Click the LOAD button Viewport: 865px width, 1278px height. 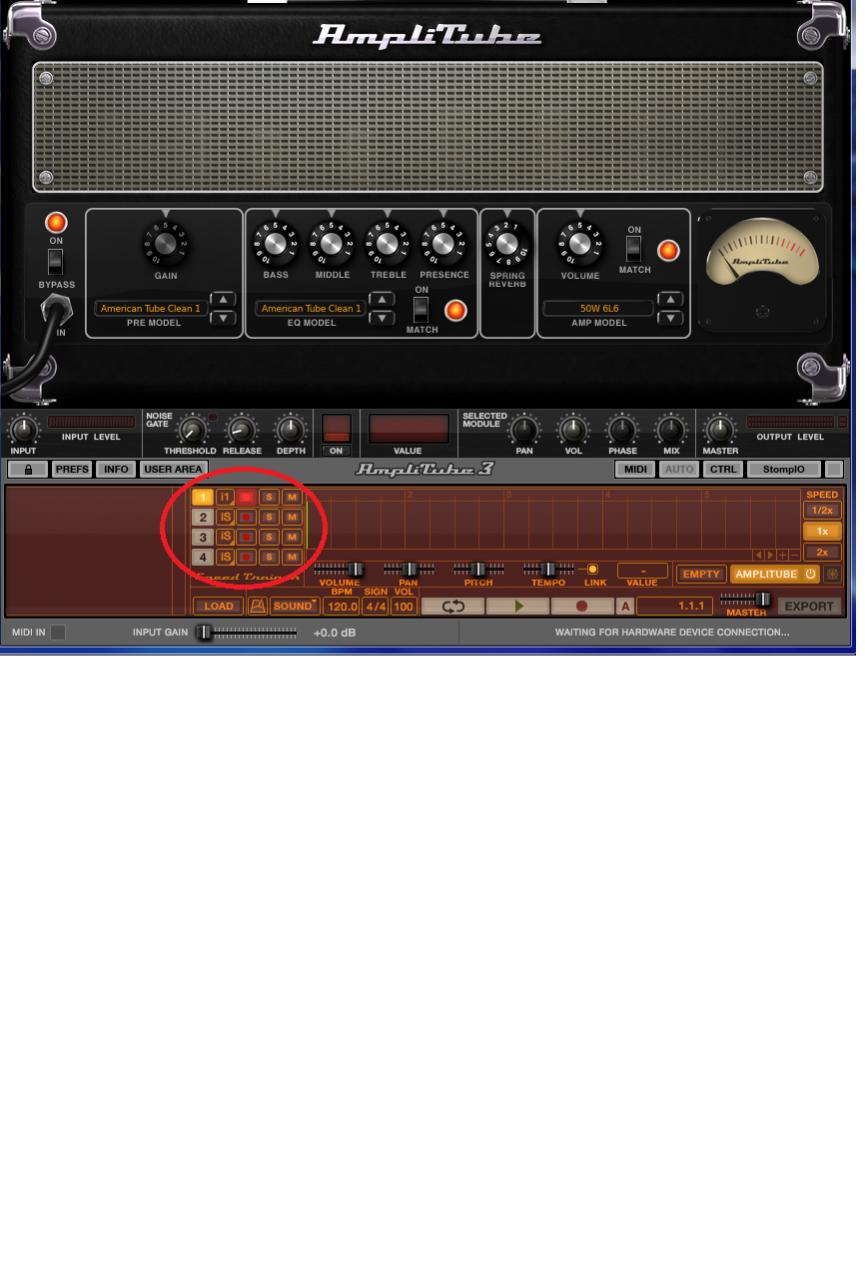click(x=219, y=606)
